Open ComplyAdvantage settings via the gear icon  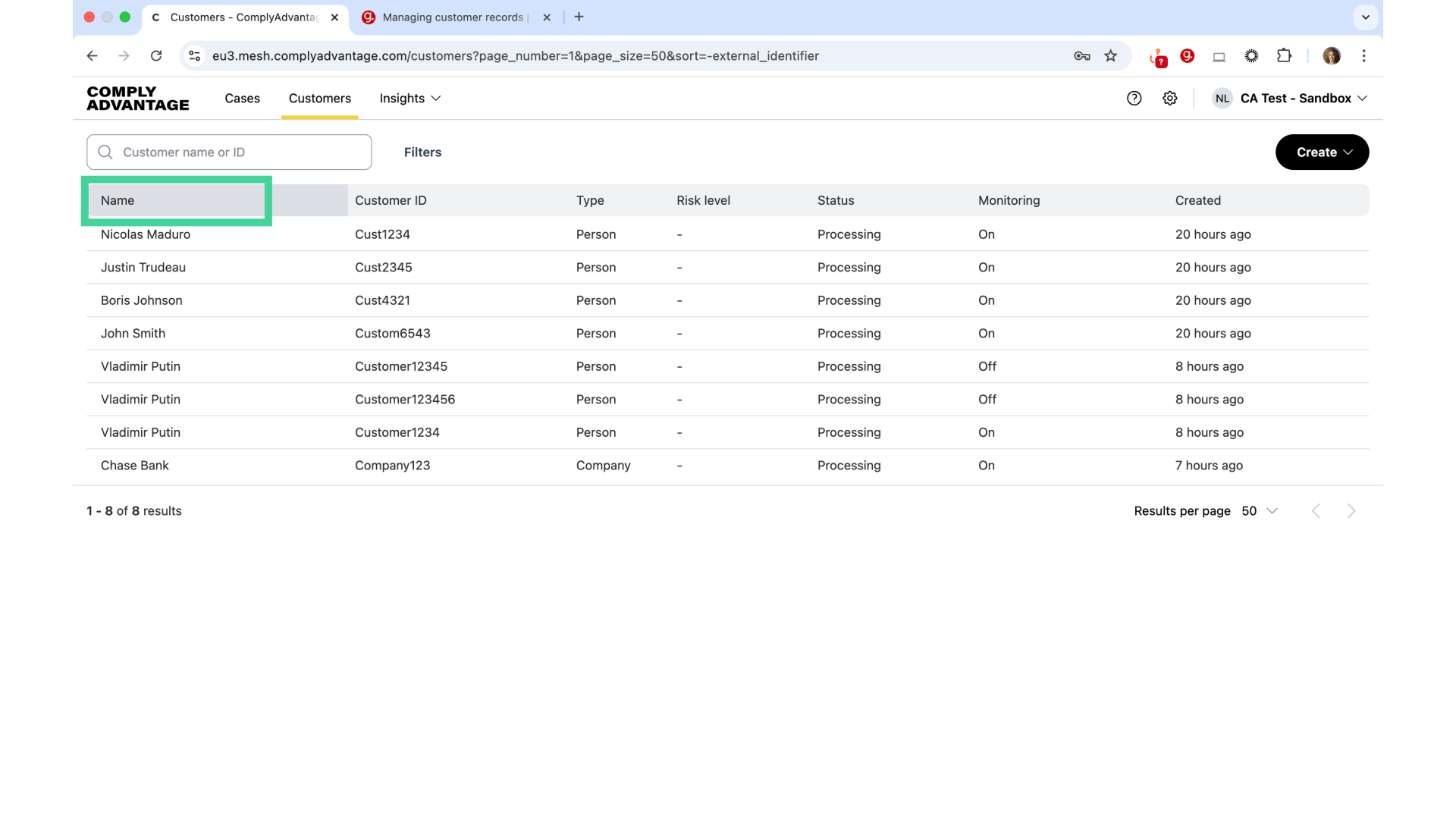[x=1170, y=99]
